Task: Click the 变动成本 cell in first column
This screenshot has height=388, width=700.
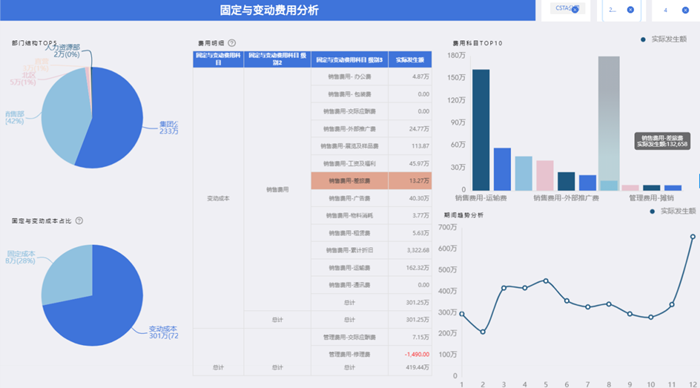Action: [x=218, y=198]
